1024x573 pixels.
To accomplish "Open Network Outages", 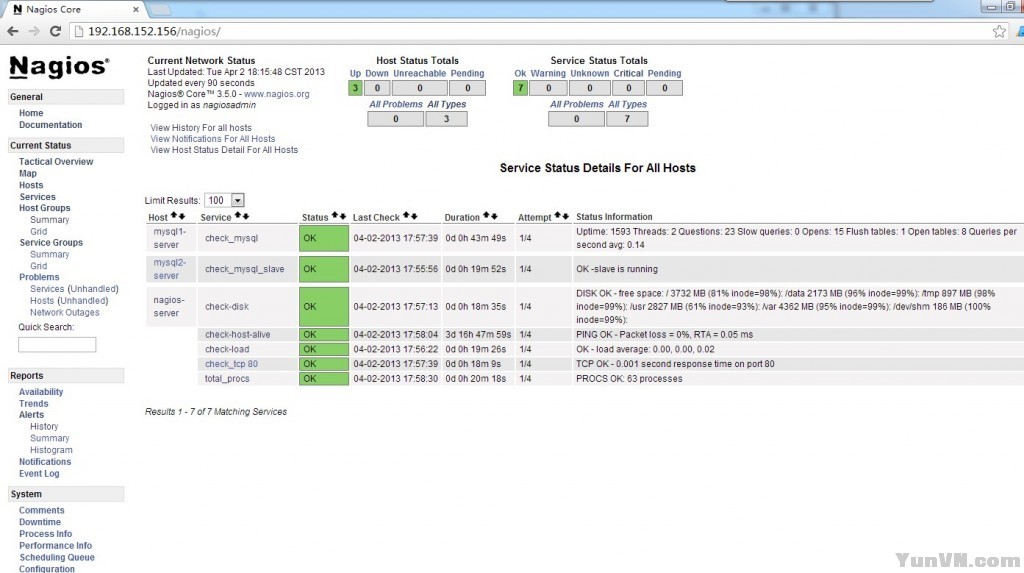I will [65, 312].
